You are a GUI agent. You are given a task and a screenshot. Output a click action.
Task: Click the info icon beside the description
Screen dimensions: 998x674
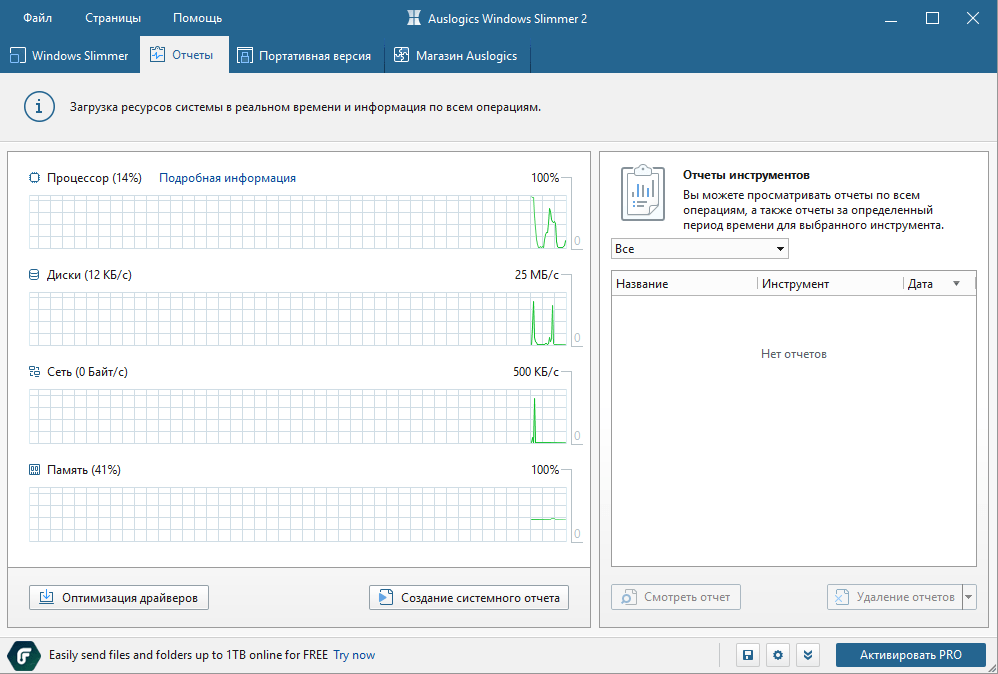(39, 107)
